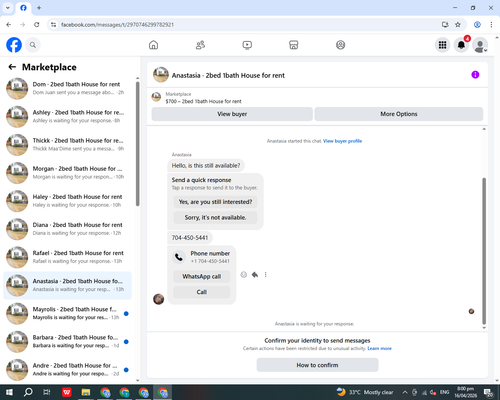The height and width of the screenshot is (400, 500).
Task: Open the Learn more link
Action: (x=379, y=348)
